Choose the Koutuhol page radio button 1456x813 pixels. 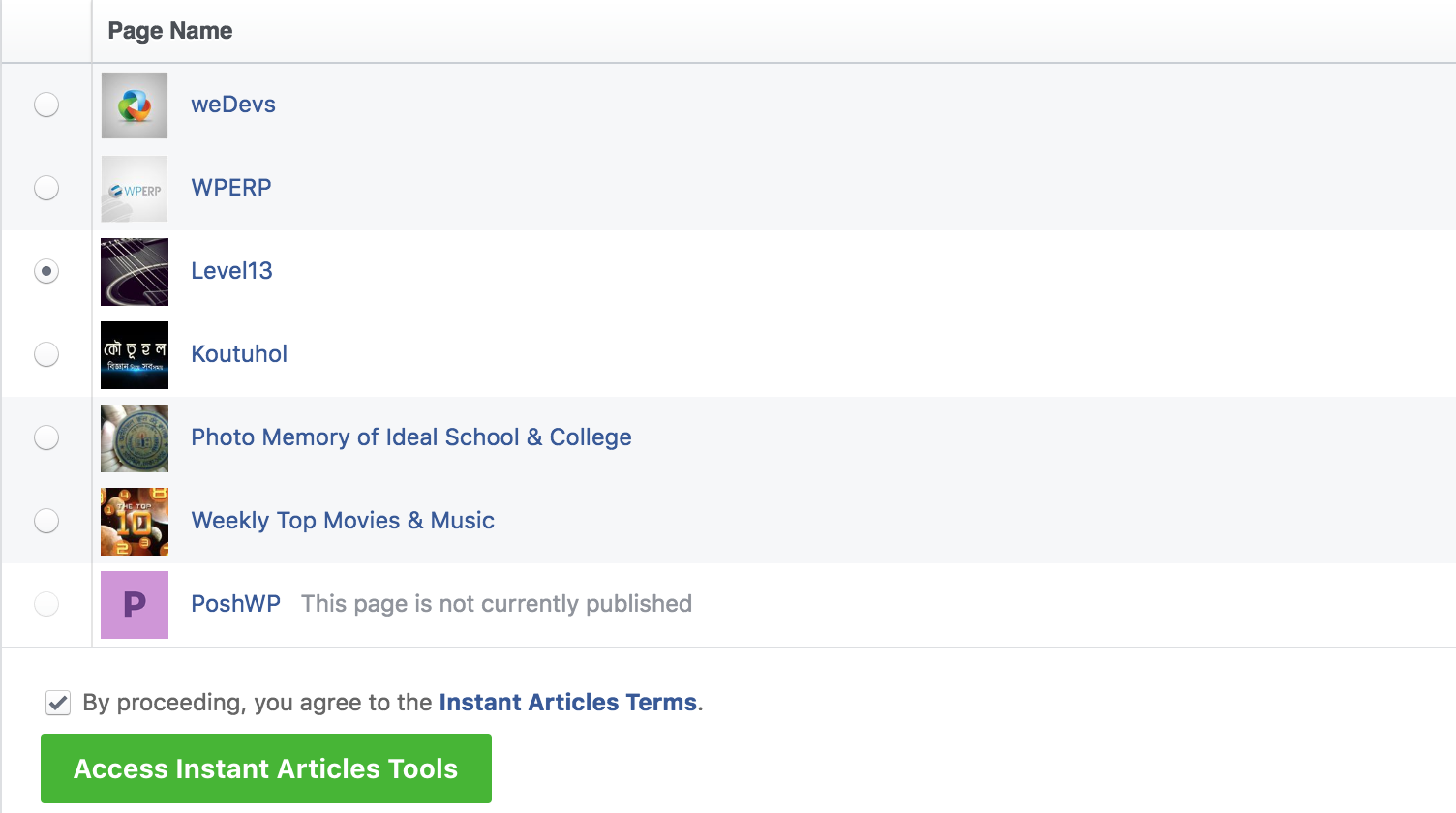[46, 354]
